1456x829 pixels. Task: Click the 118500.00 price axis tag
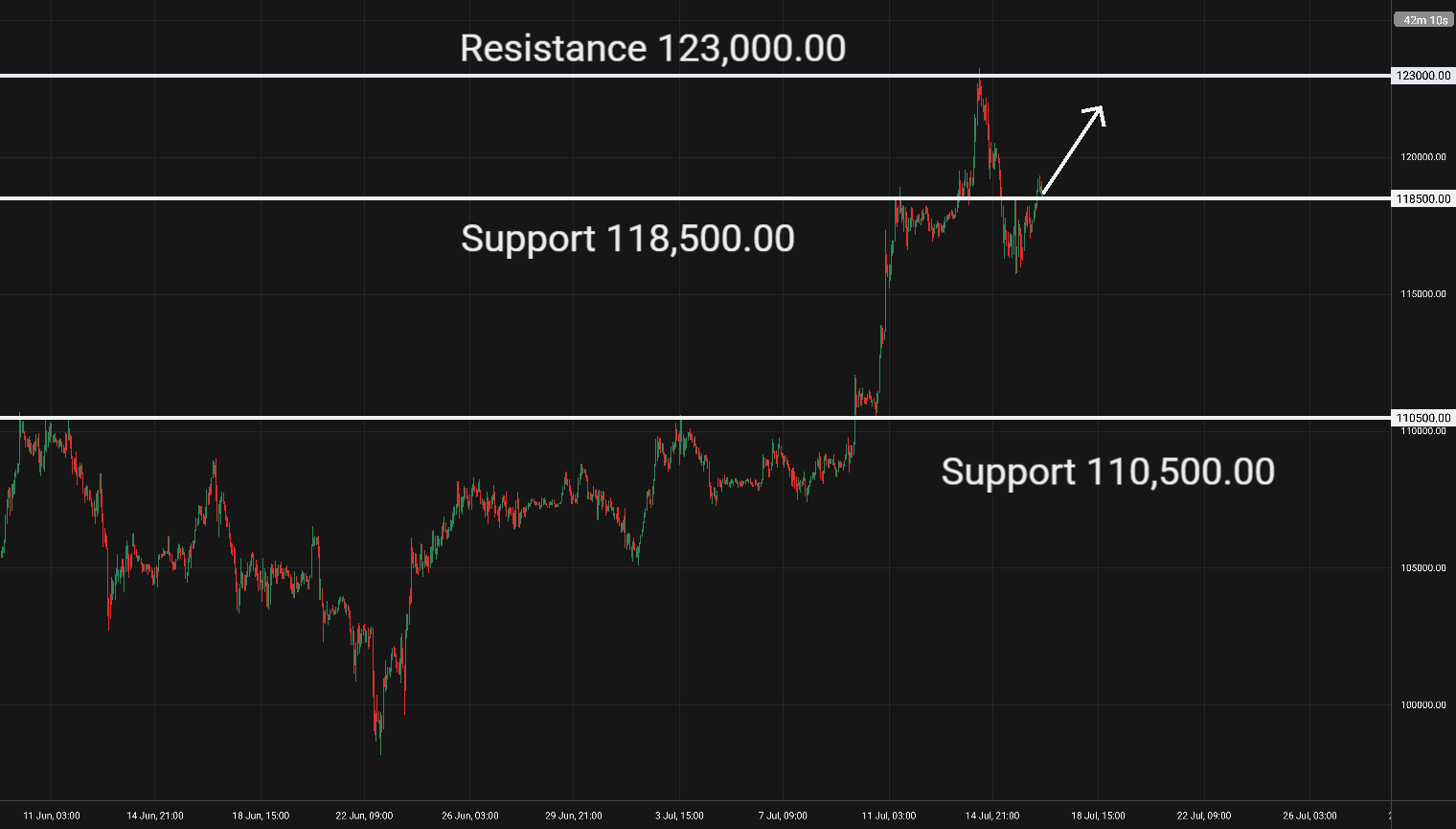tap(1422, 199)
